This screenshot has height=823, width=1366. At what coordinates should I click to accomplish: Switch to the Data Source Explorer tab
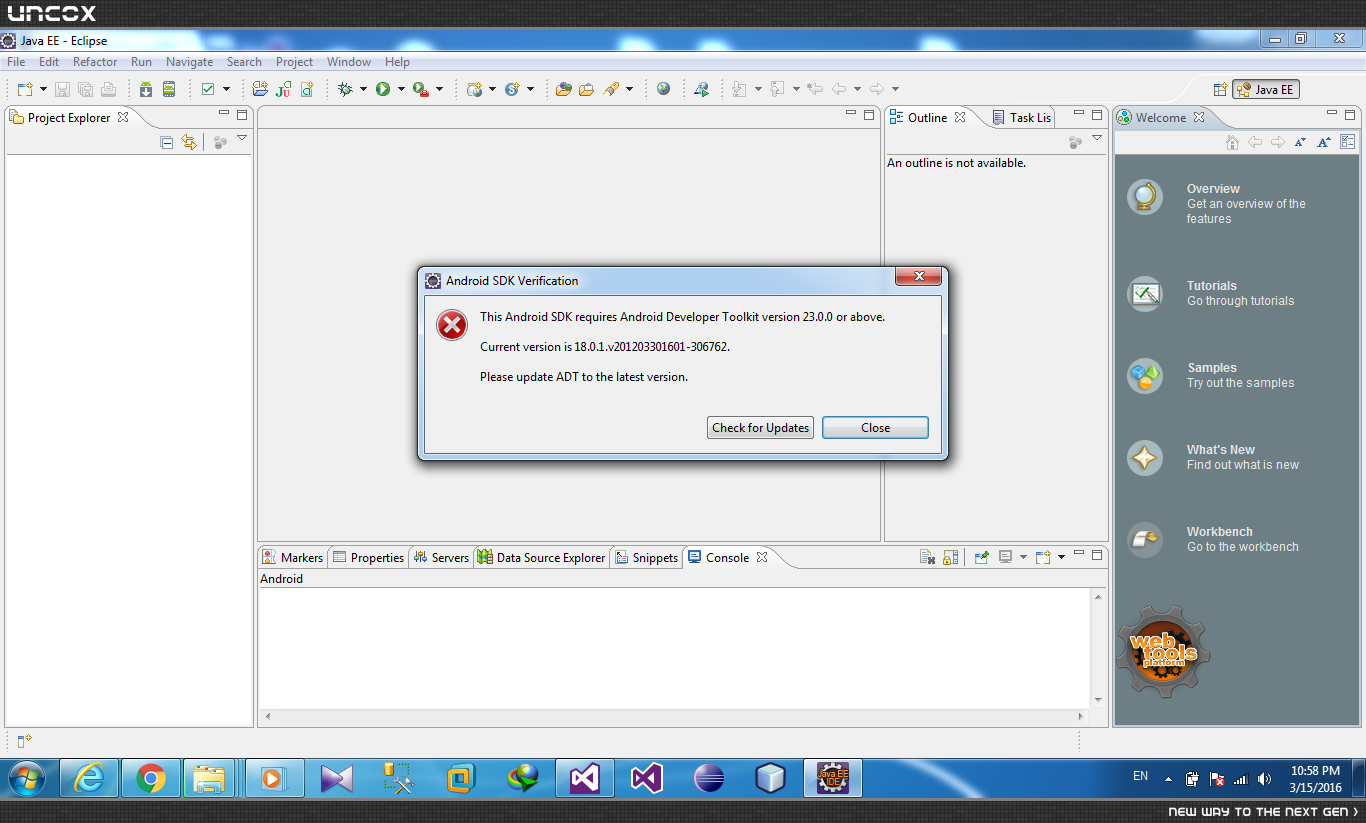(x=541, y=558)
